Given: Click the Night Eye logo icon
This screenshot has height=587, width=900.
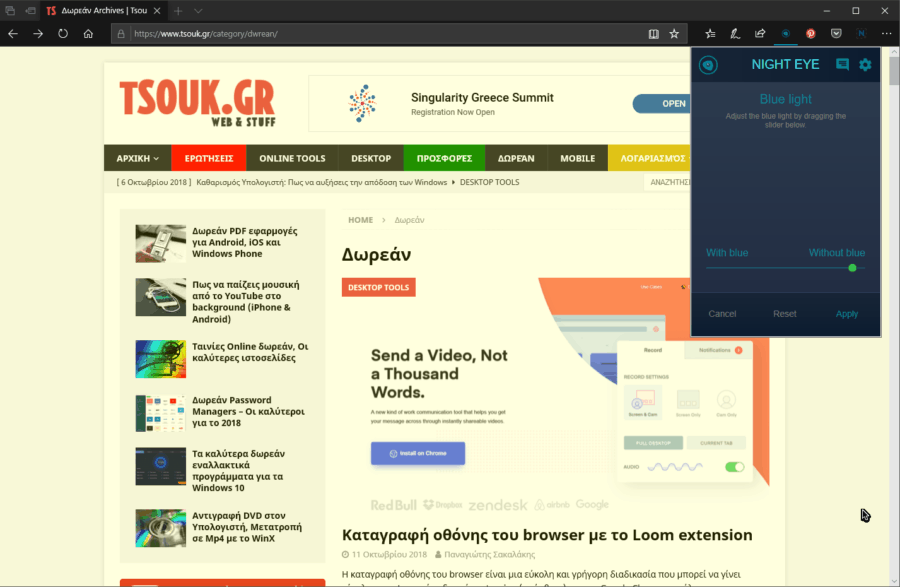Looking at the screenshot, I should tap(708, 65).
